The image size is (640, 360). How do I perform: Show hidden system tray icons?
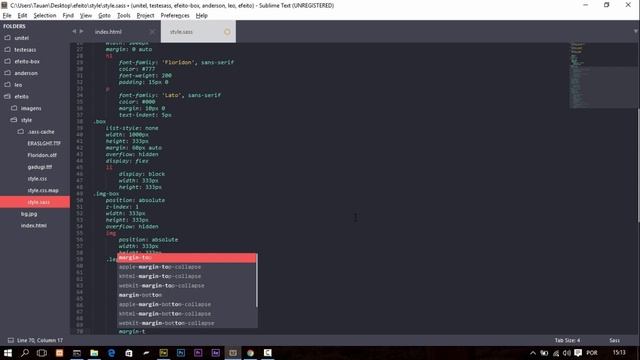point(533,353)
